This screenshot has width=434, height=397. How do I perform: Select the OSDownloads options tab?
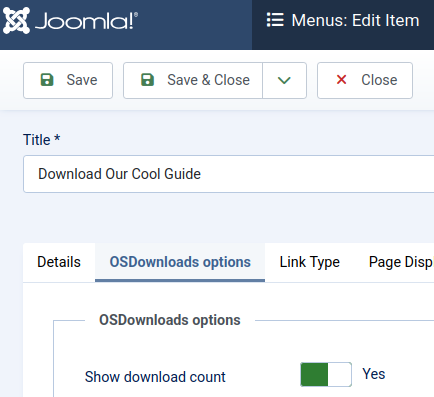(x=180, y=262)
